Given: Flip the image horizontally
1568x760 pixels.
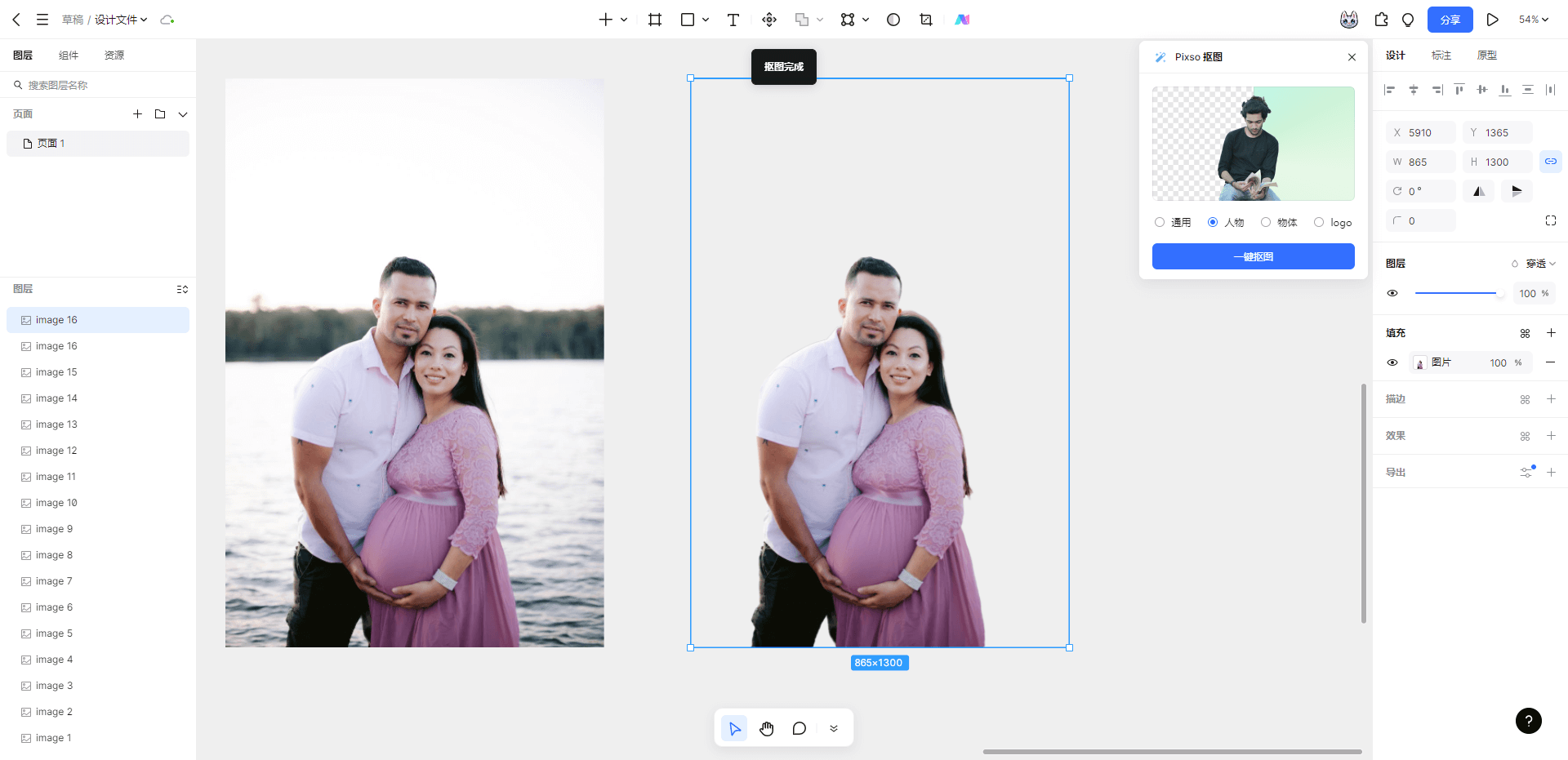Looking at the screenshot, I should tap(1479, 191).
